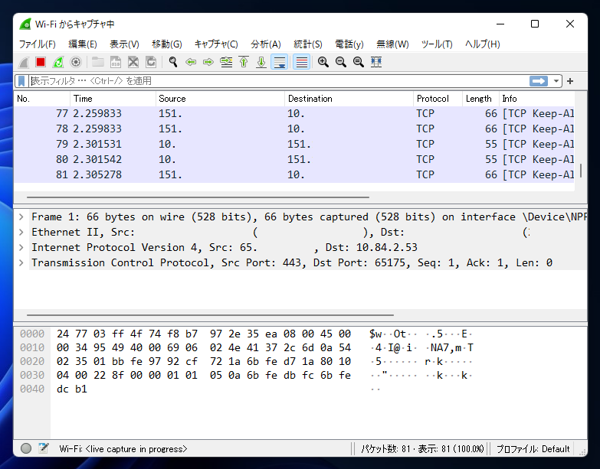Image resolution: width=600 pixels, height=469 pixels.
Task: Click the packet list horizontal scrollbar
Action: (x=198, y=197)
